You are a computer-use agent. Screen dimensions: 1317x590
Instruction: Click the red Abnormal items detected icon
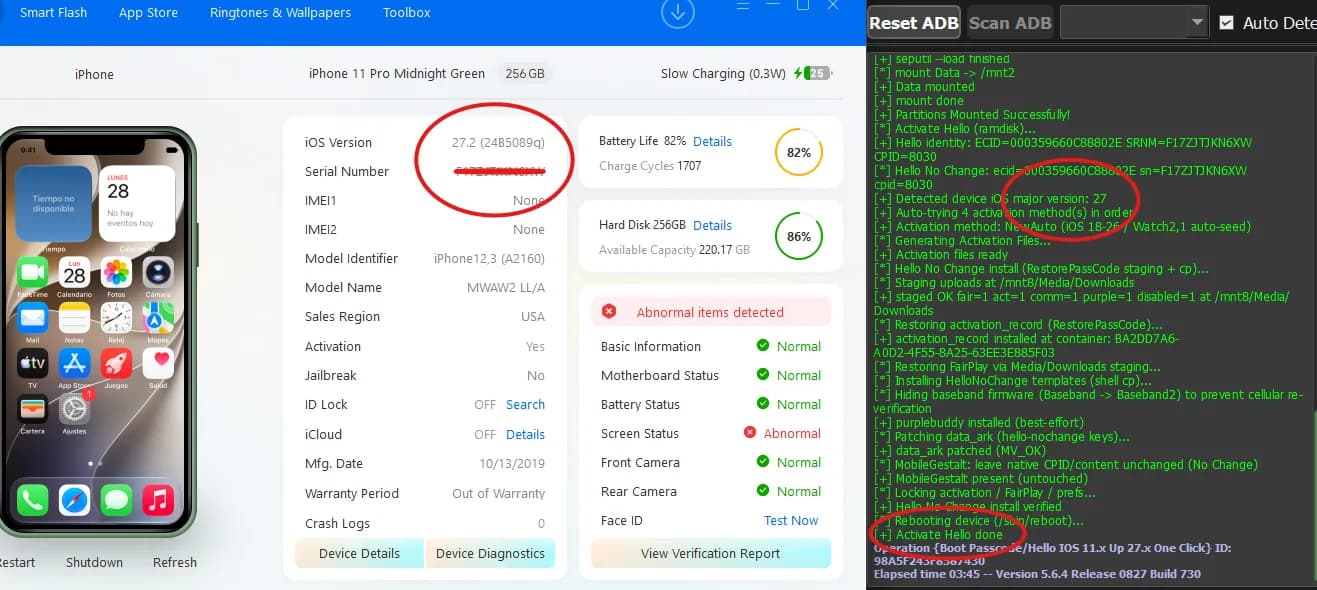609,312
